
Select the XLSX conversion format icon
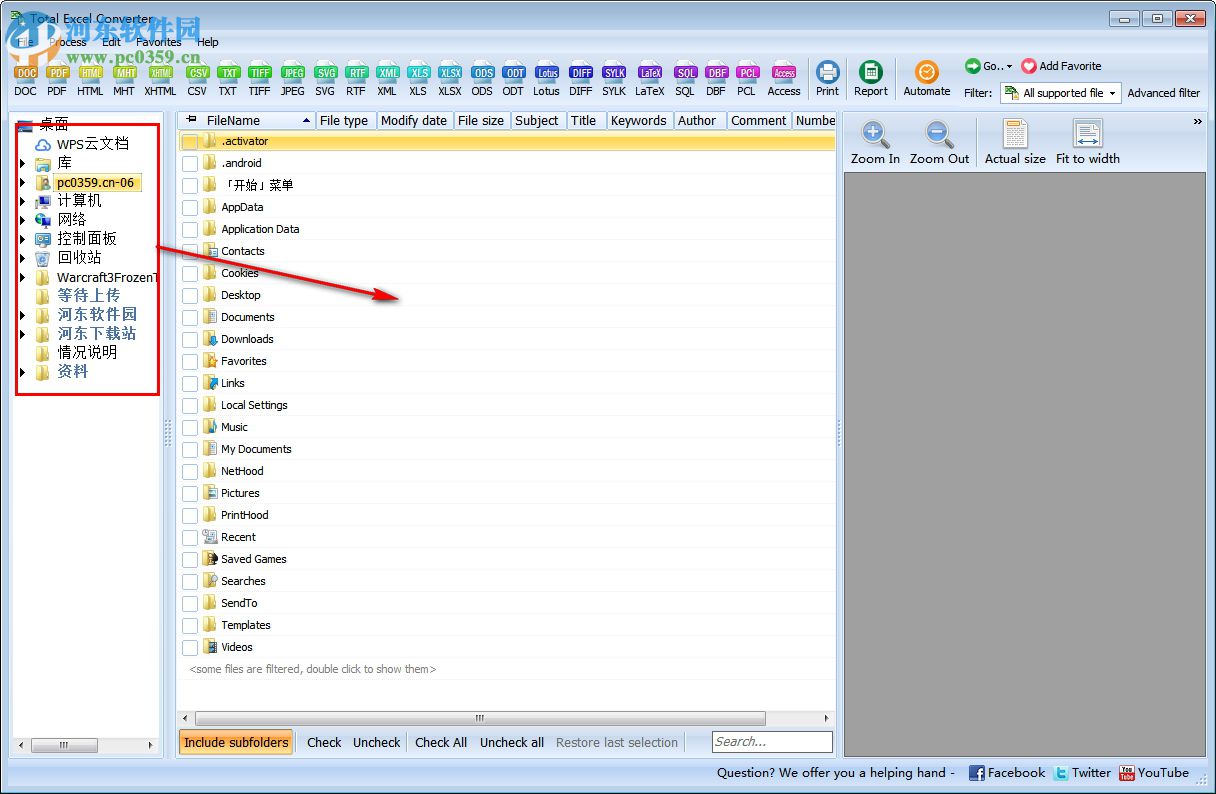pos(449,79)
